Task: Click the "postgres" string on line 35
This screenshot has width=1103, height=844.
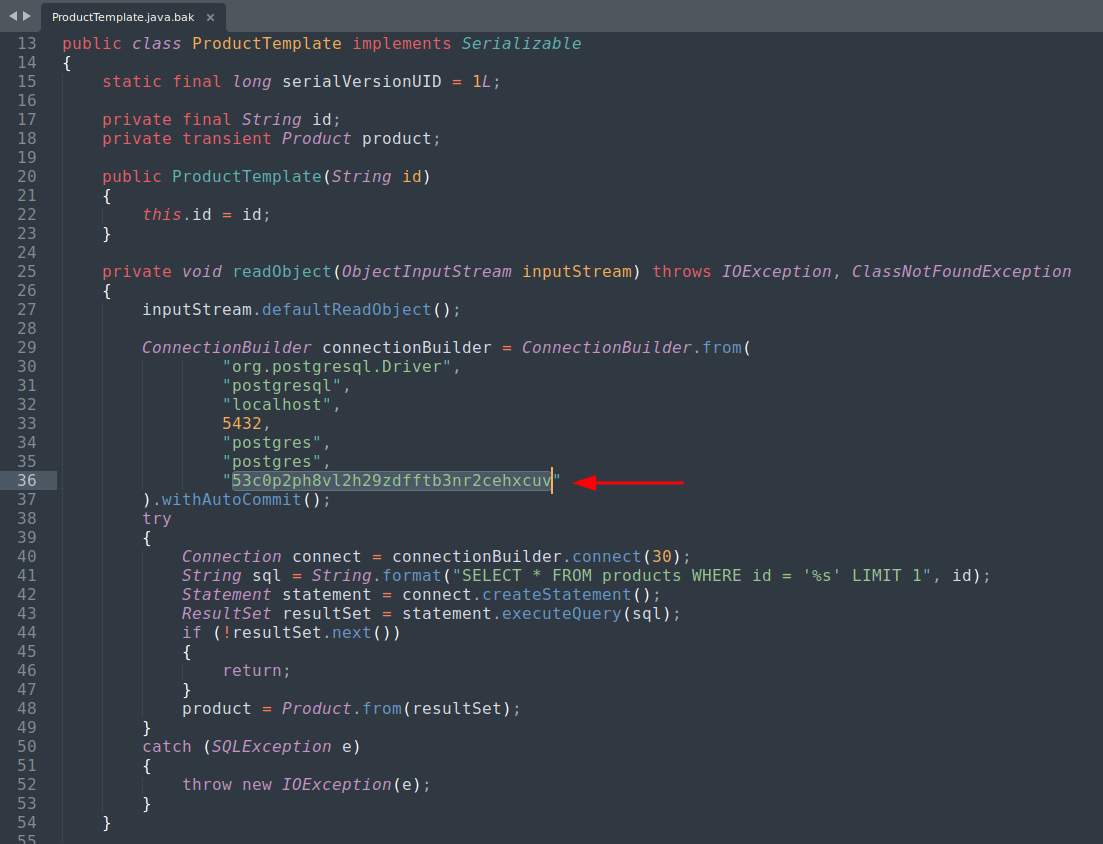Action: tap(272, 461)
